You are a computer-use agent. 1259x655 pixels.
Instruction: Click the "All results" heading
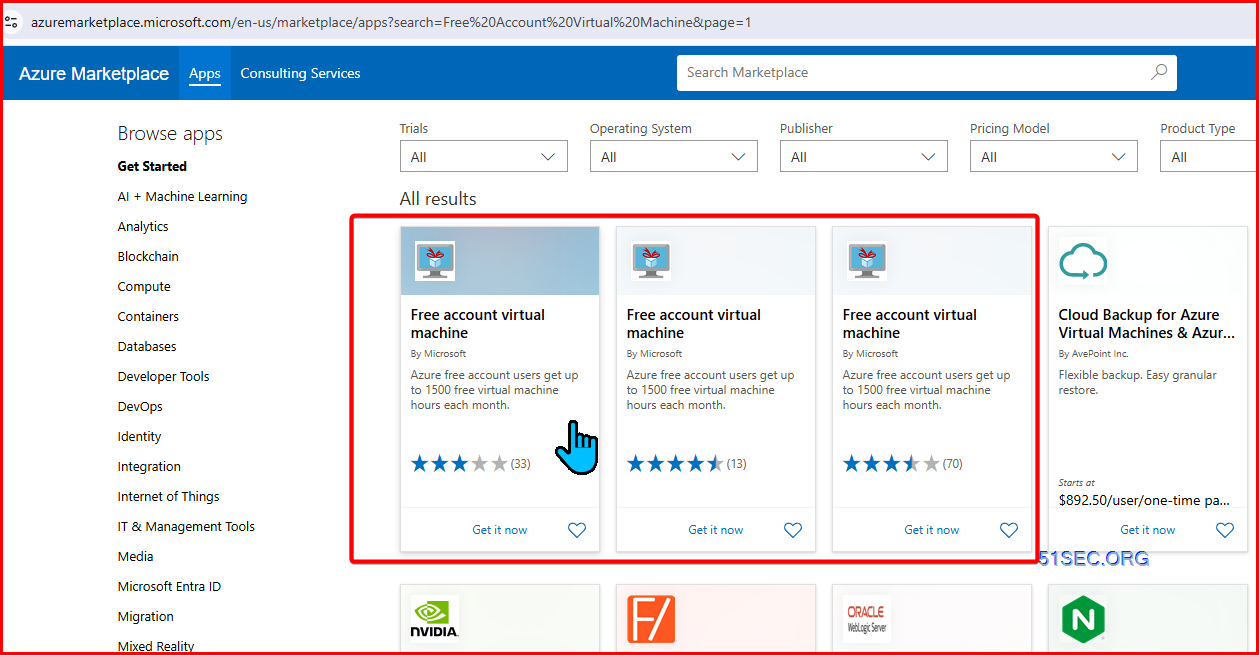[x=438, y=198]
